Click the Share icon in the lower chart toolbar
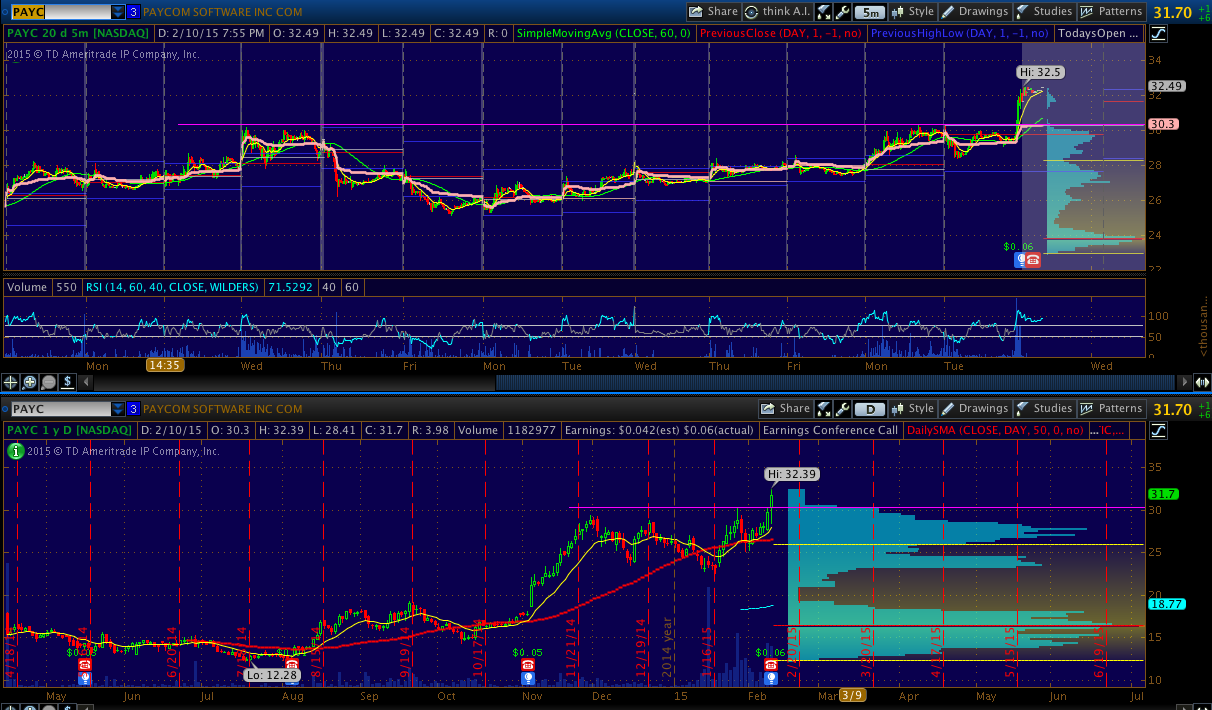Screen dimensions: 1212x710 point(785,409)
